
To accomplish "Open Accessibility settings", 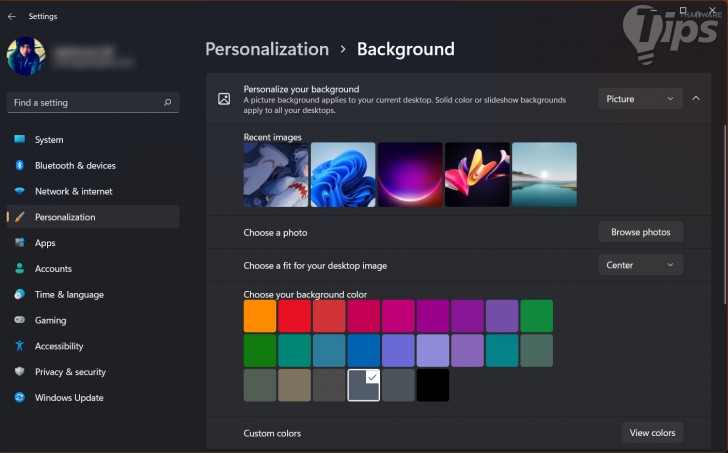I will (x=93, y=346).
